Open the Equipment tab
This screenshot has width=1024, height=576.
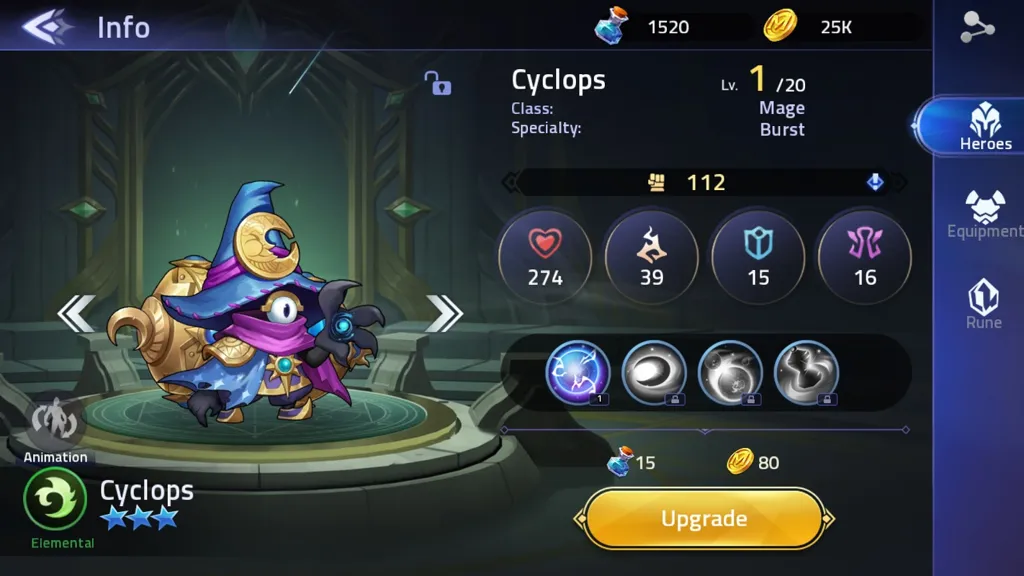pos(985,214)
